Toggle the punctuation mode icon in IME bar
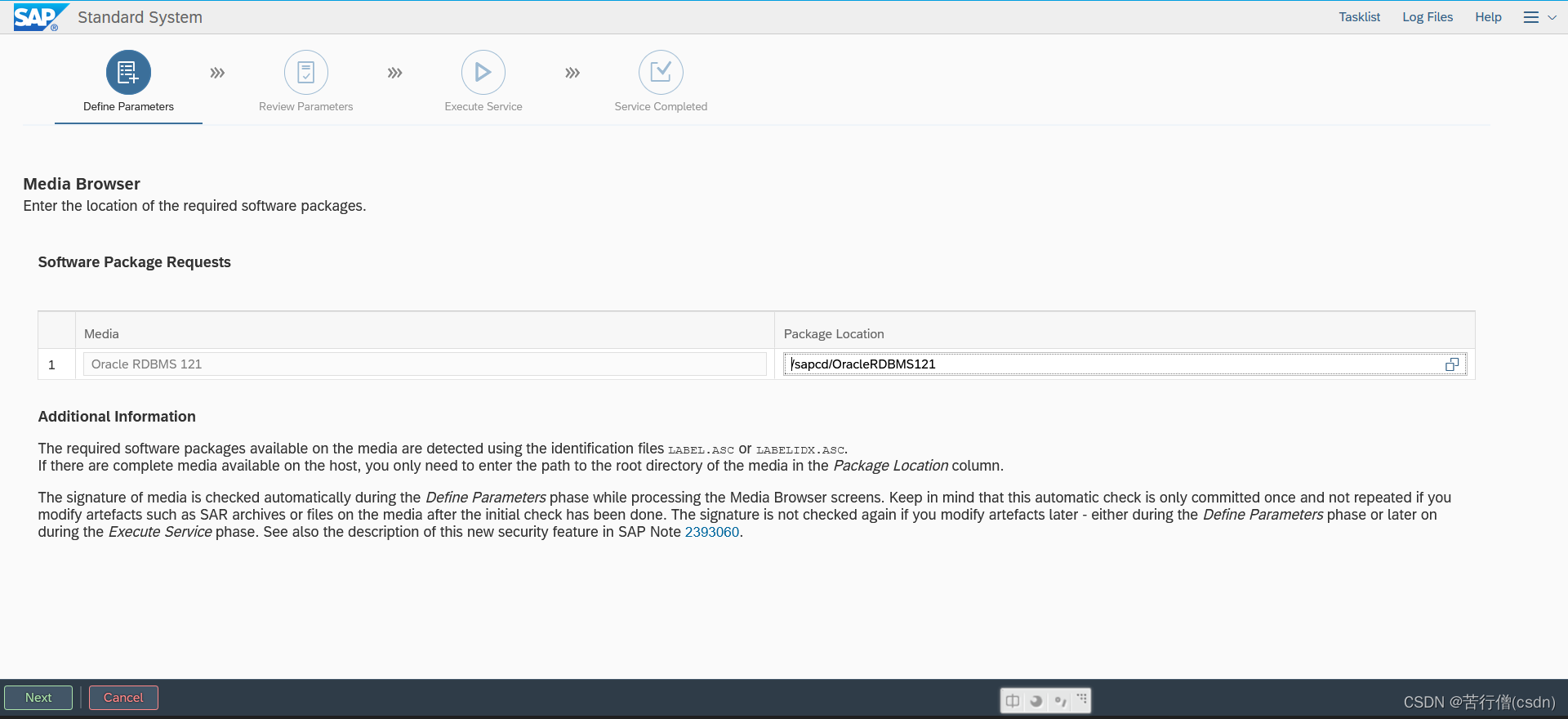 pos(1060,701)
